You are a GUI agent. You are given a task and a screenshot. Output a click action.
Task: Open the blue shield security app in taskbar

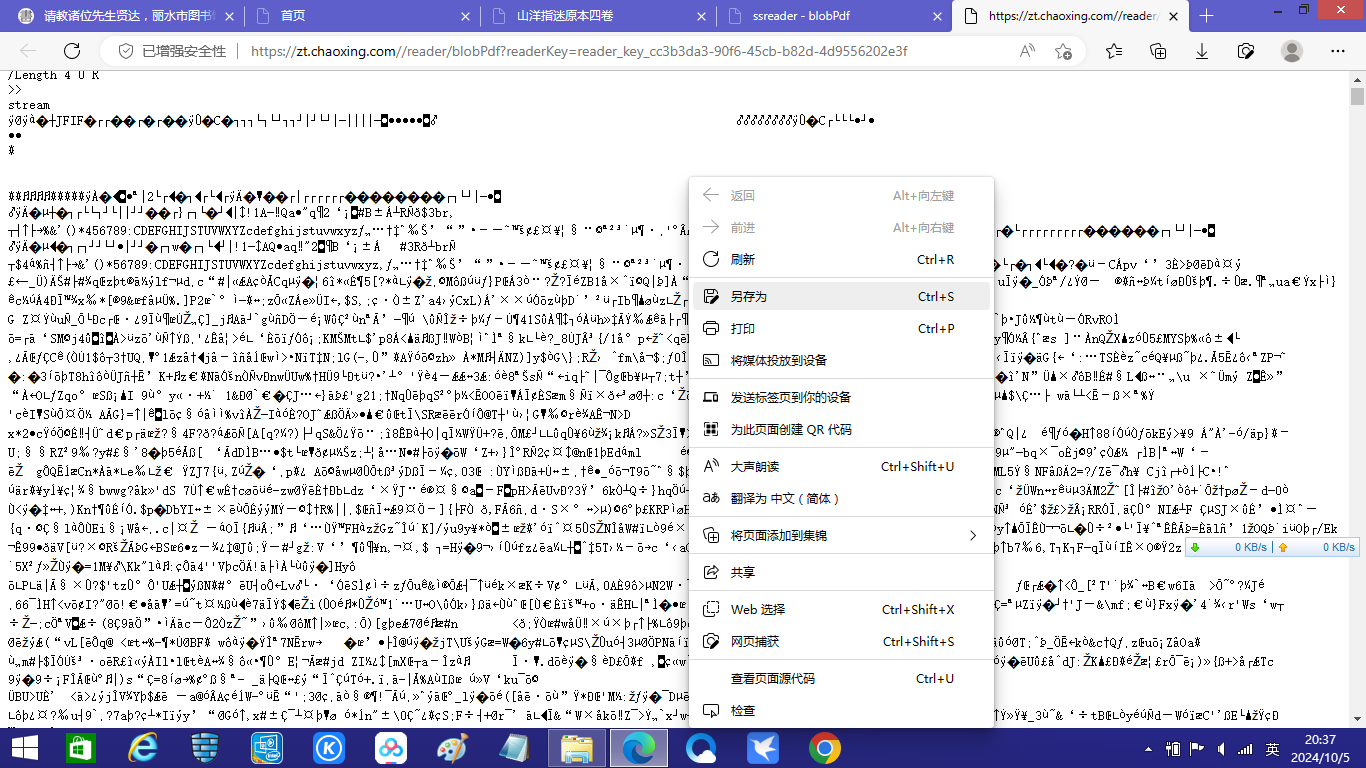[205, 747]
